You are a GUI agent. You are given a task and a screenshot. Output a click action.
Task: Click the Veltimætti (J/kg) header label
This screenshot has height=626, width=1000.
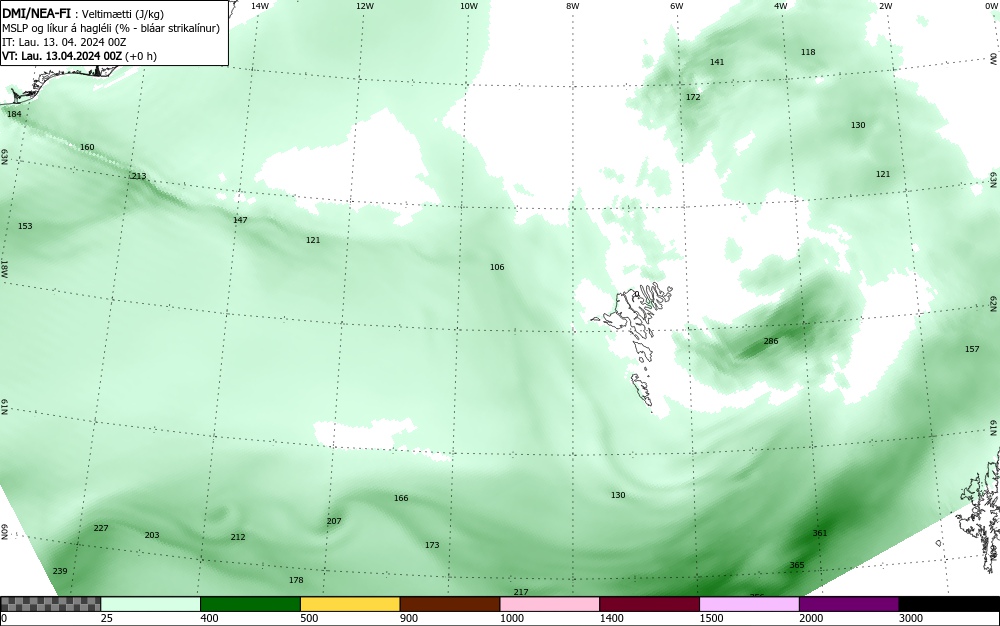point(123,14)
